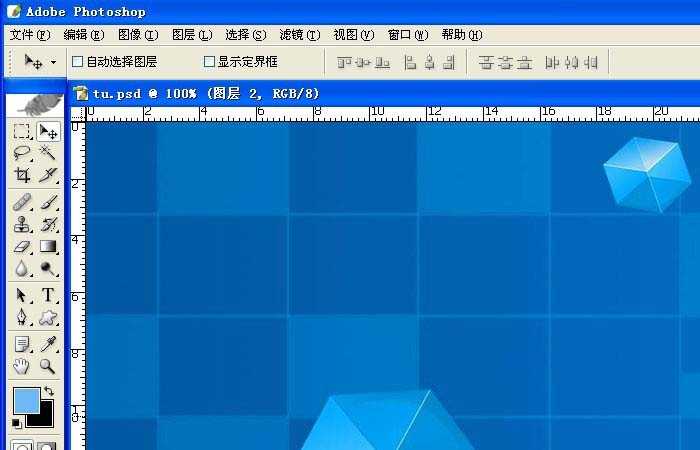Distribute right edges in options bar
The height and width of the screenshot is (450, 700).
click(591, 62)
